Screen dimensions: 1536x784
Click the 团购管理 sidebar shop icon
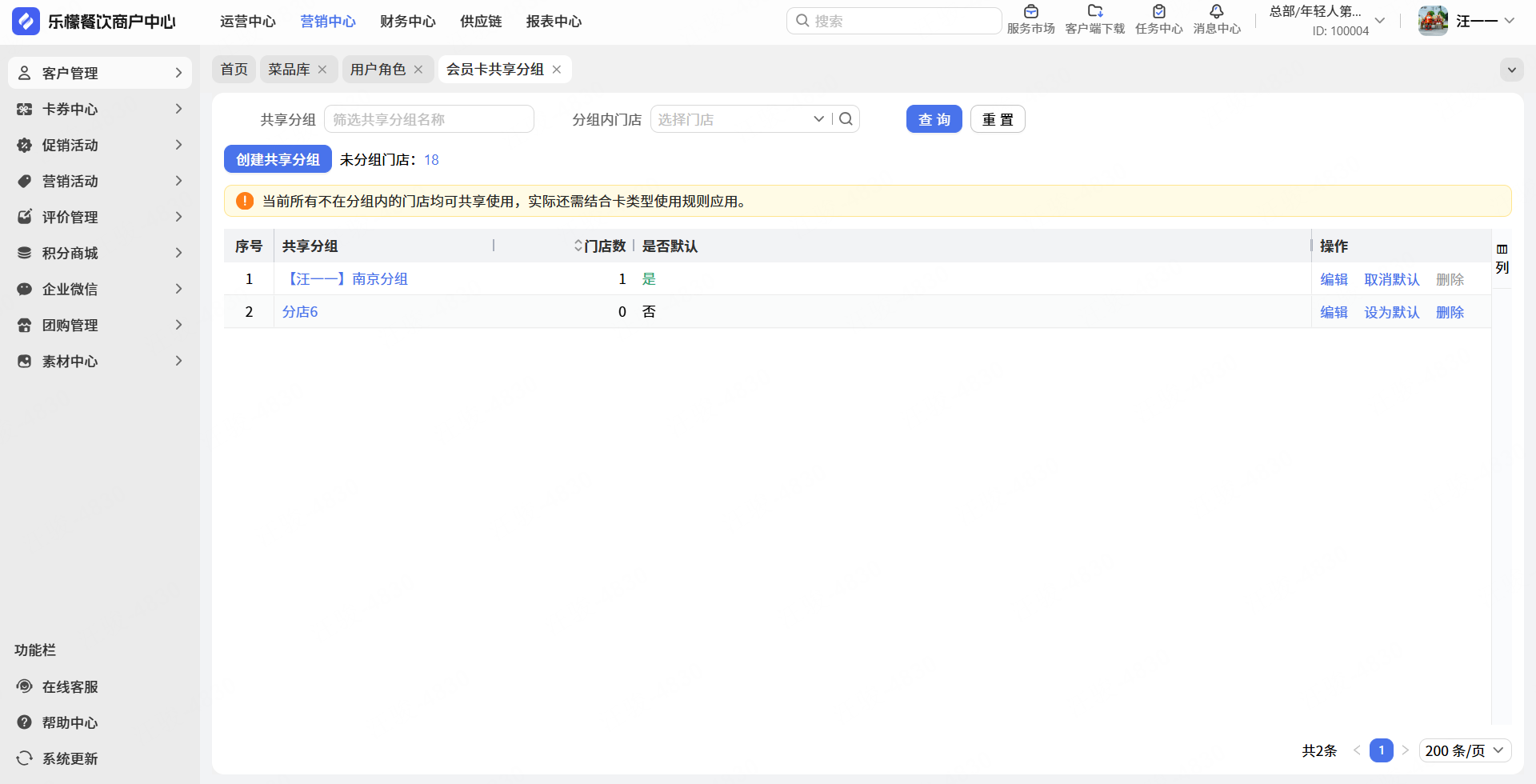click(25, 325)
